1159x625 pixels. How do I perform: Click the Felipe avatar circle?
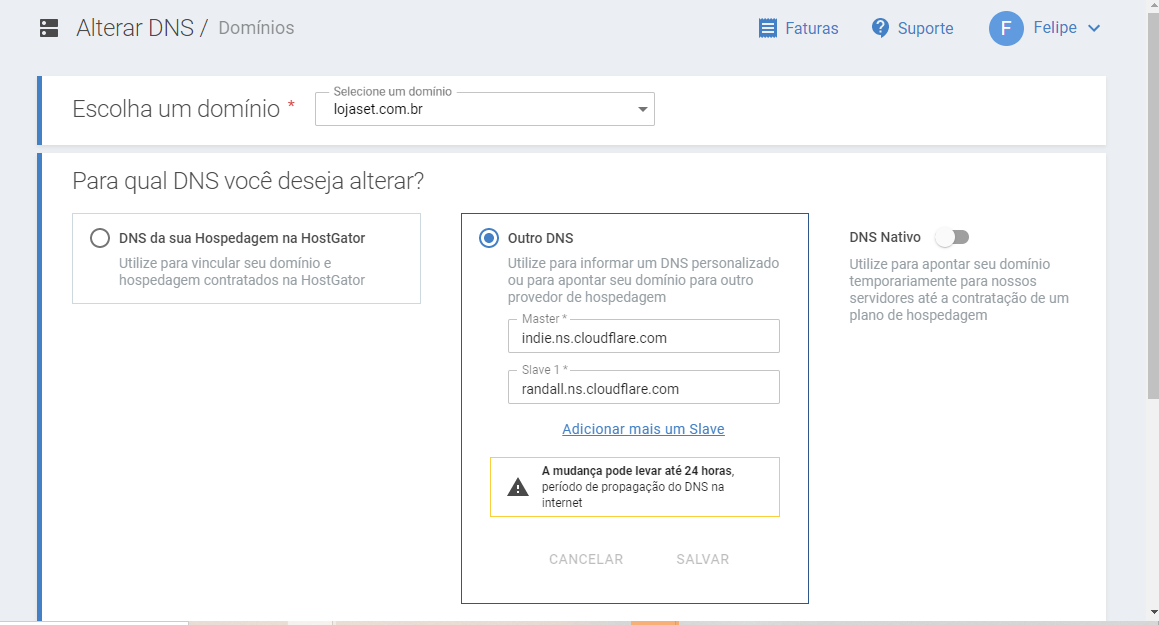point(1006,28)
